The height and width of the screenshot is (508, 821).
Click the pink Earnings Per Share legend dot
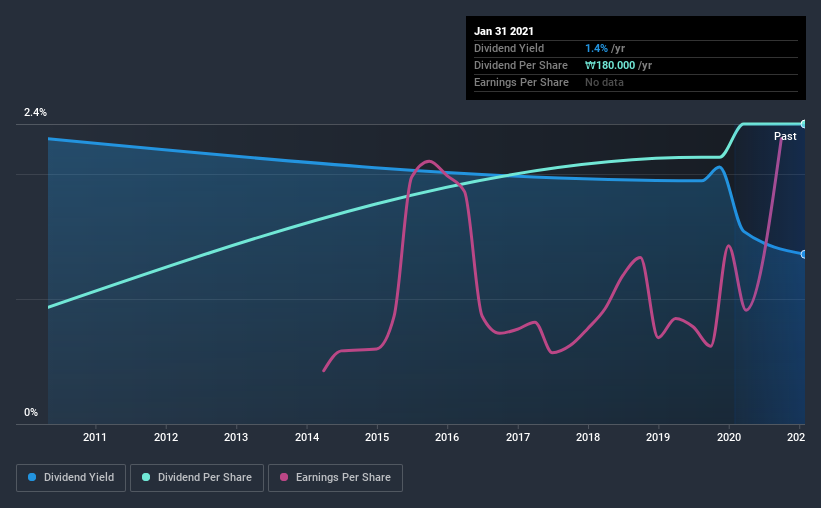[x=284, y=477]
